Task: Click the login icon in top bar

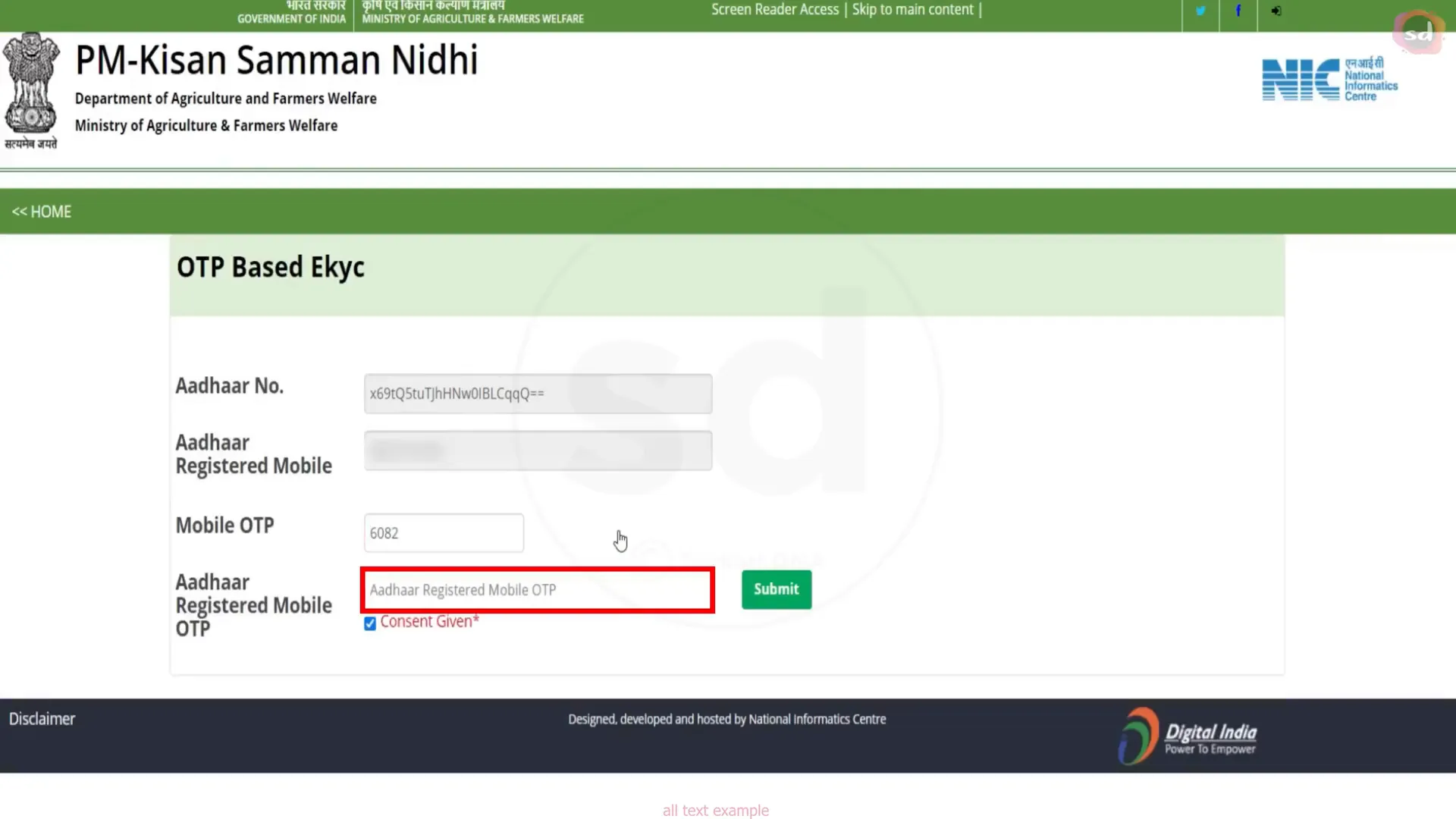Action: click(1276, 11)
